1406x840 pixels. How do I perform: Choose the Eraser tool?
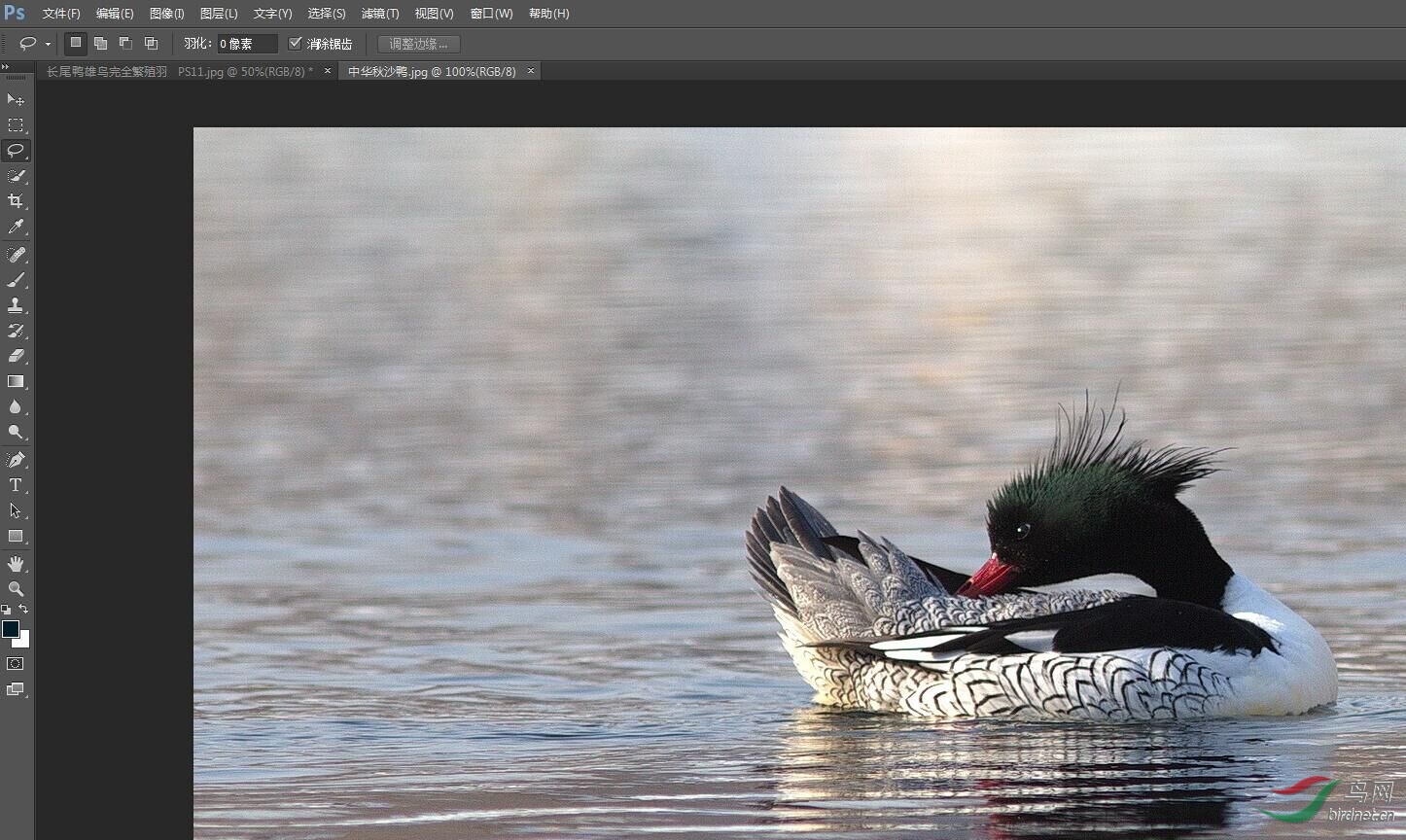tap(16, 356)
